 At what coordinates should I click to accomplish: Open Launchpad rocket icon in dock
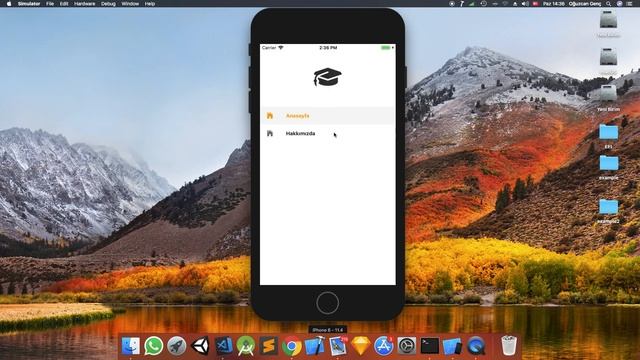point(177,346)
